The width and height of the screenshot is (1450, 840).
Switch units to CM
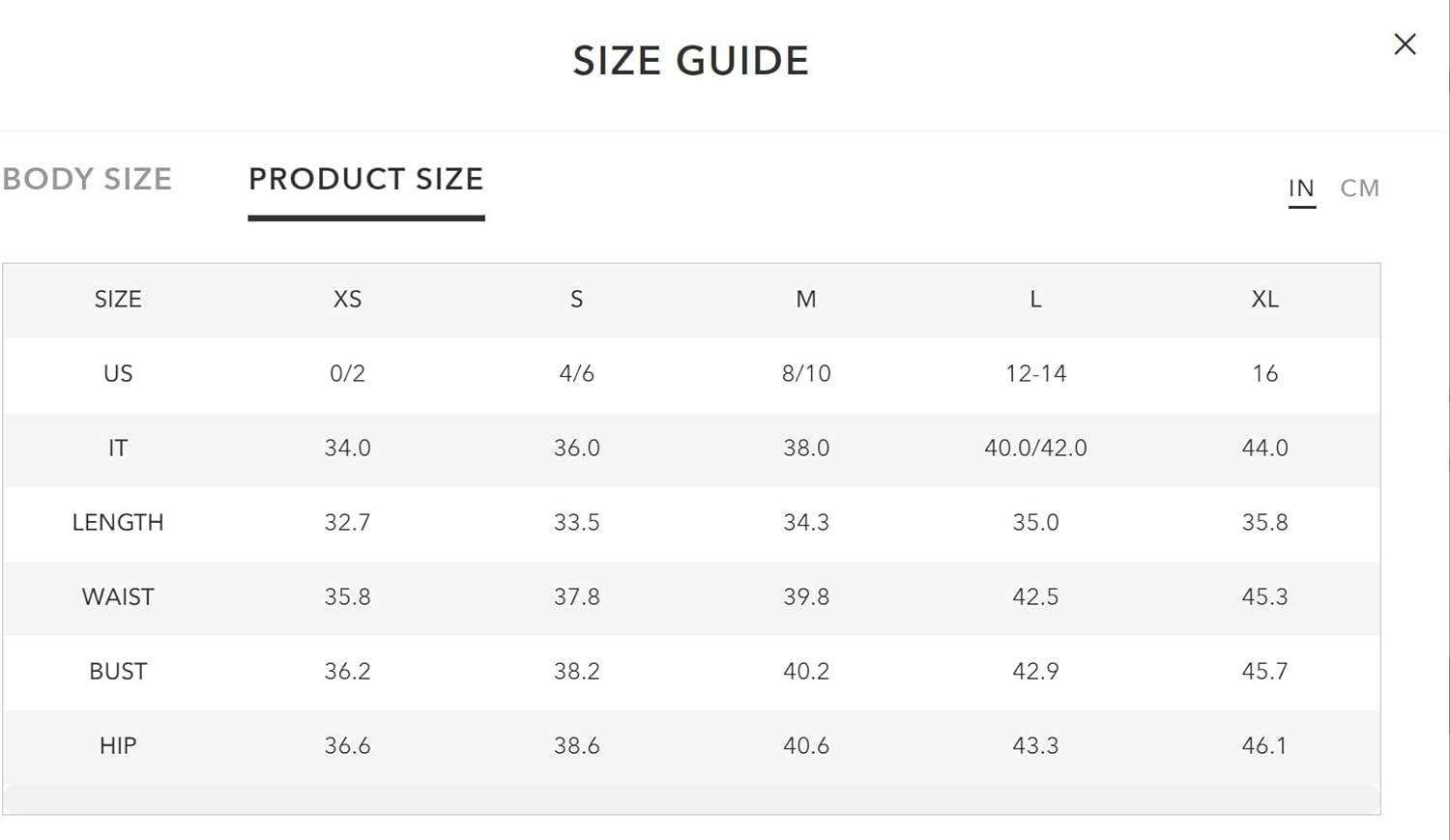click(x=1359, y=188)
